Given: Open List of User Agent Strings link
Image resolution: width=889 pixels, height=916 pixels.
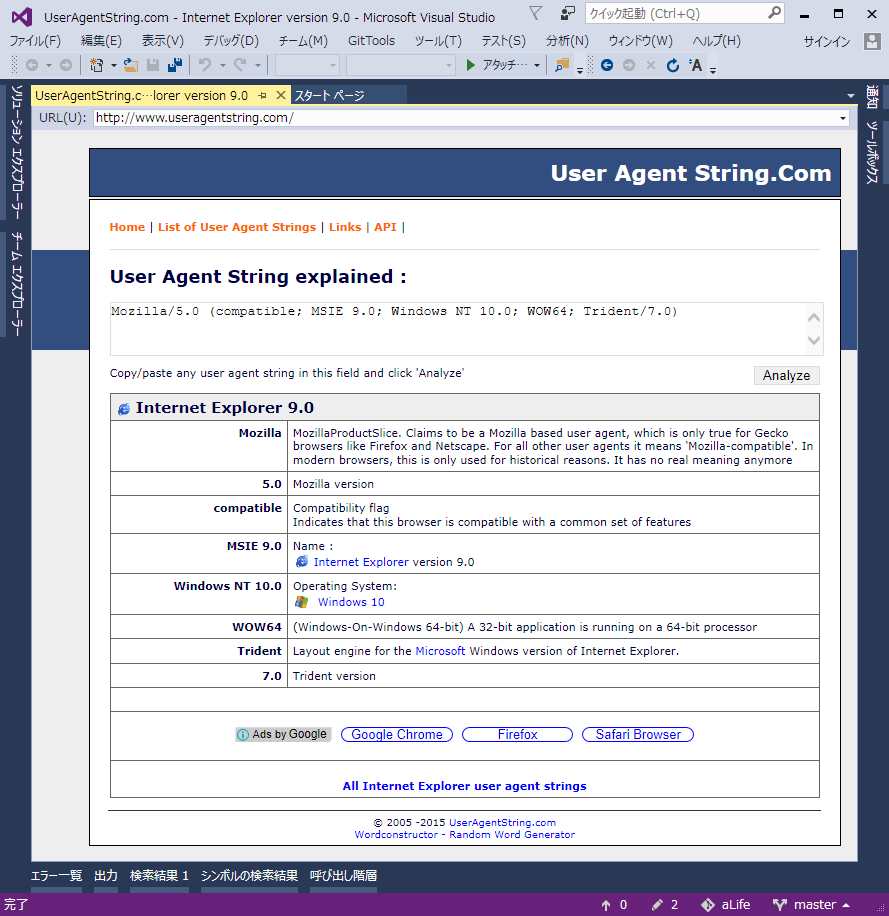Looking at the screenshot, I should pyautogui.click(x=237, y=227).
